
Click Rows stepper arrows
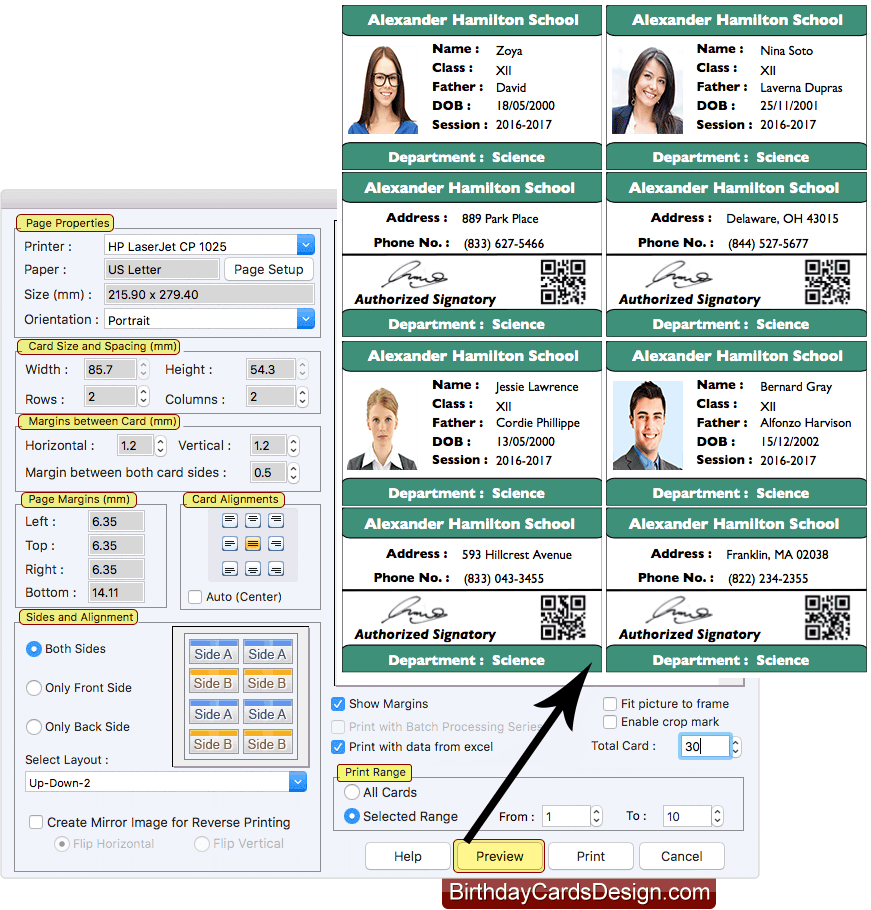pyautogui.click(x=143, y=396)
